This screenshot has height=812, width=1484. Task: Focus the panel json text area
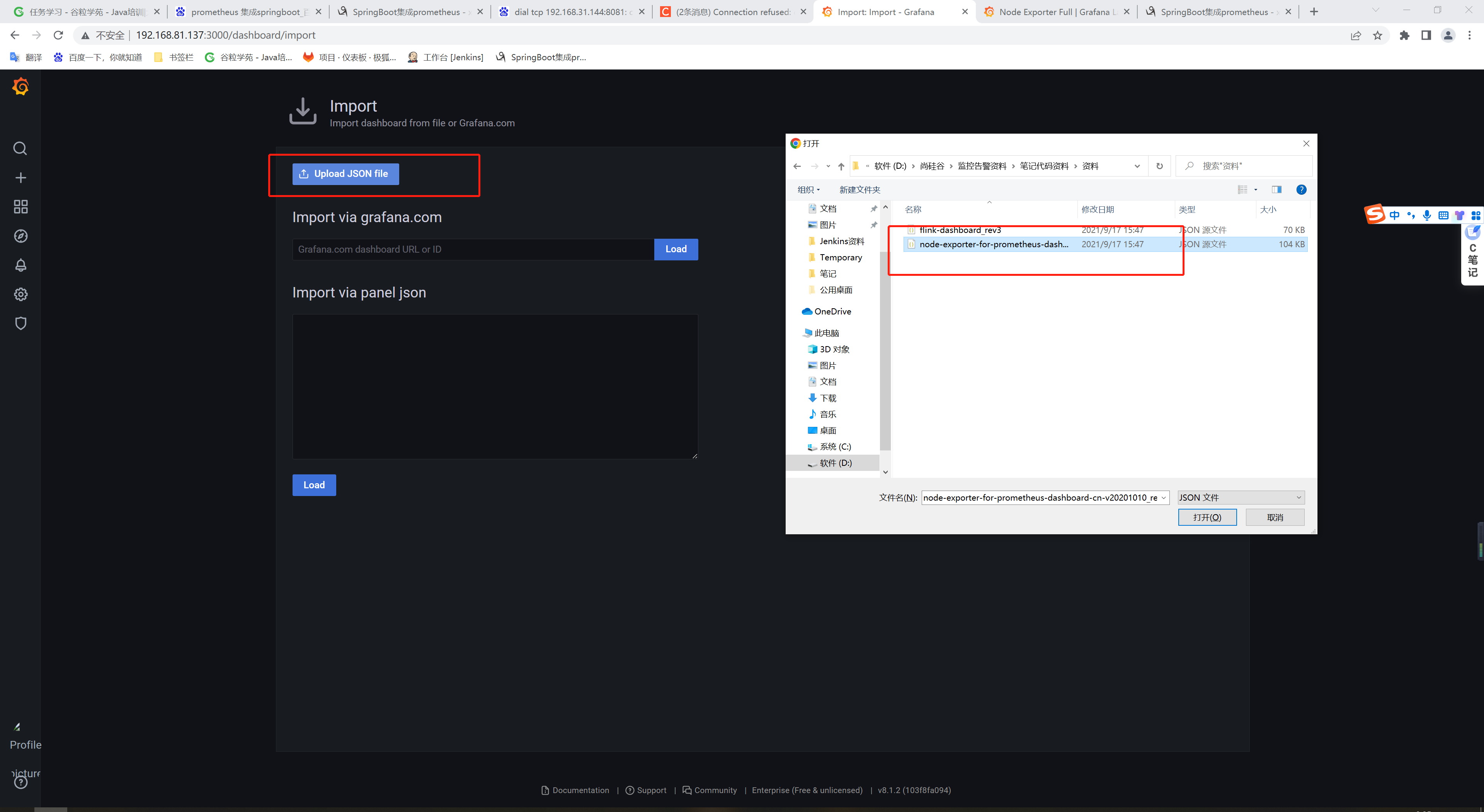pos(495,386)
